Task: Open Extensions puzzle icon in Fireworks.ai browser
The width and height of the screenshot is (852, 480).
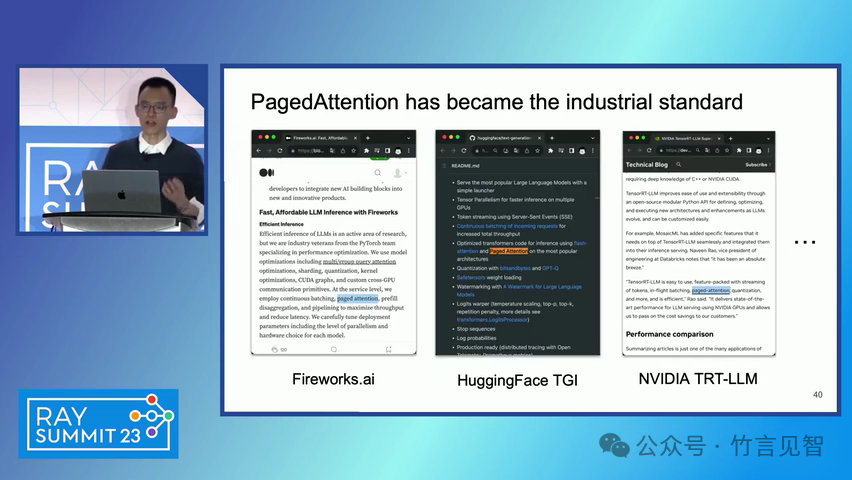Action: tap(366, 151)
